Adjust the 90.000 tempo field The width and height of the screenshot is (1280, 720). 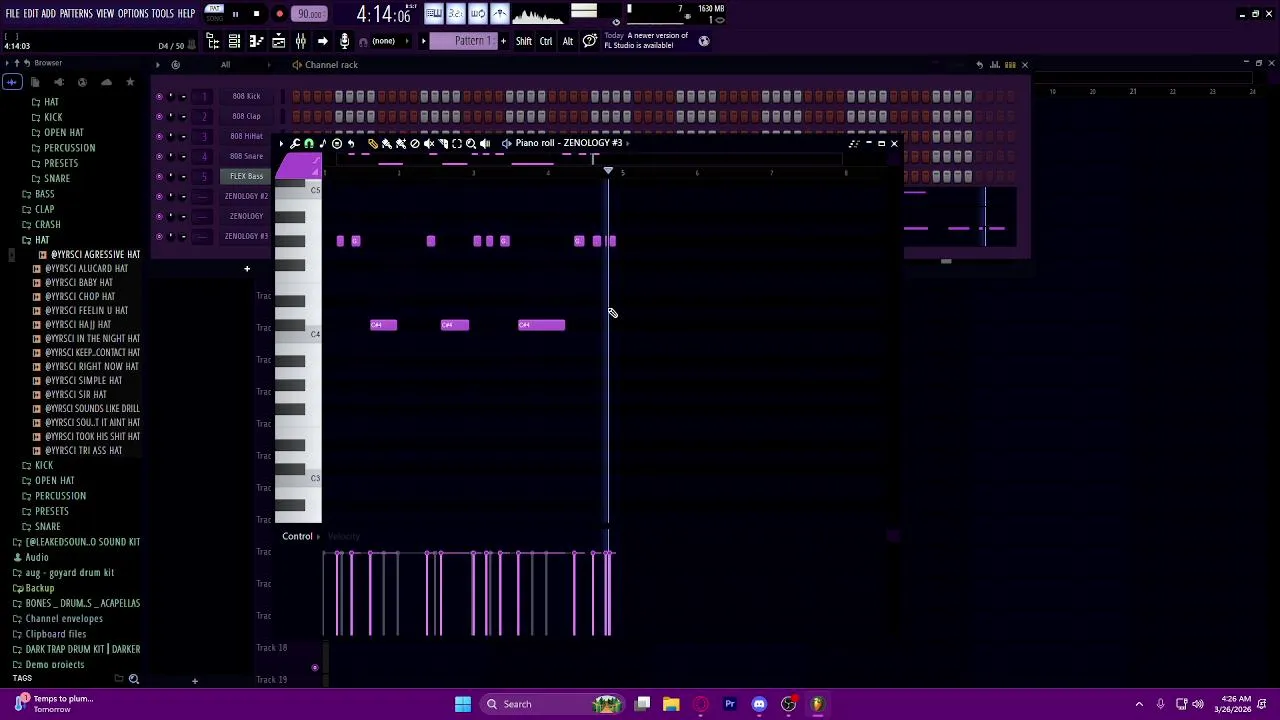(310, 14)
